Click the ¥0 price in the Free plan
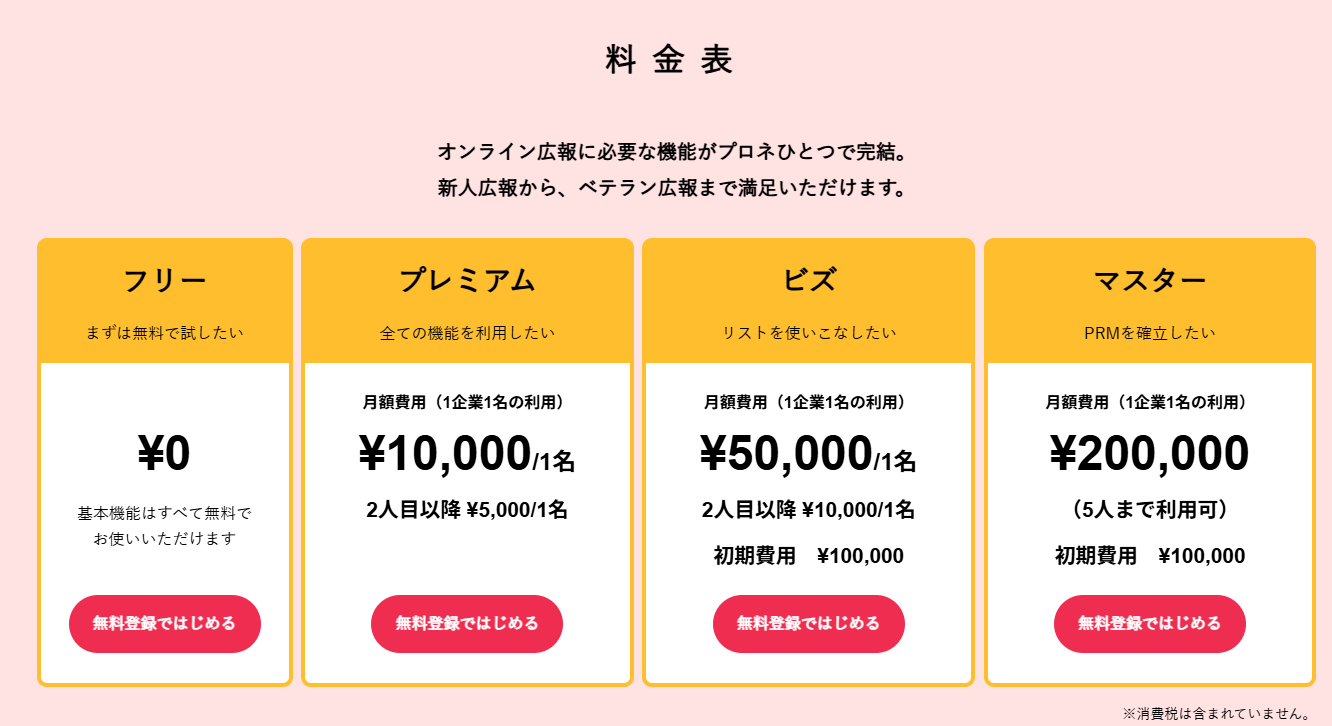 (165, 455)
